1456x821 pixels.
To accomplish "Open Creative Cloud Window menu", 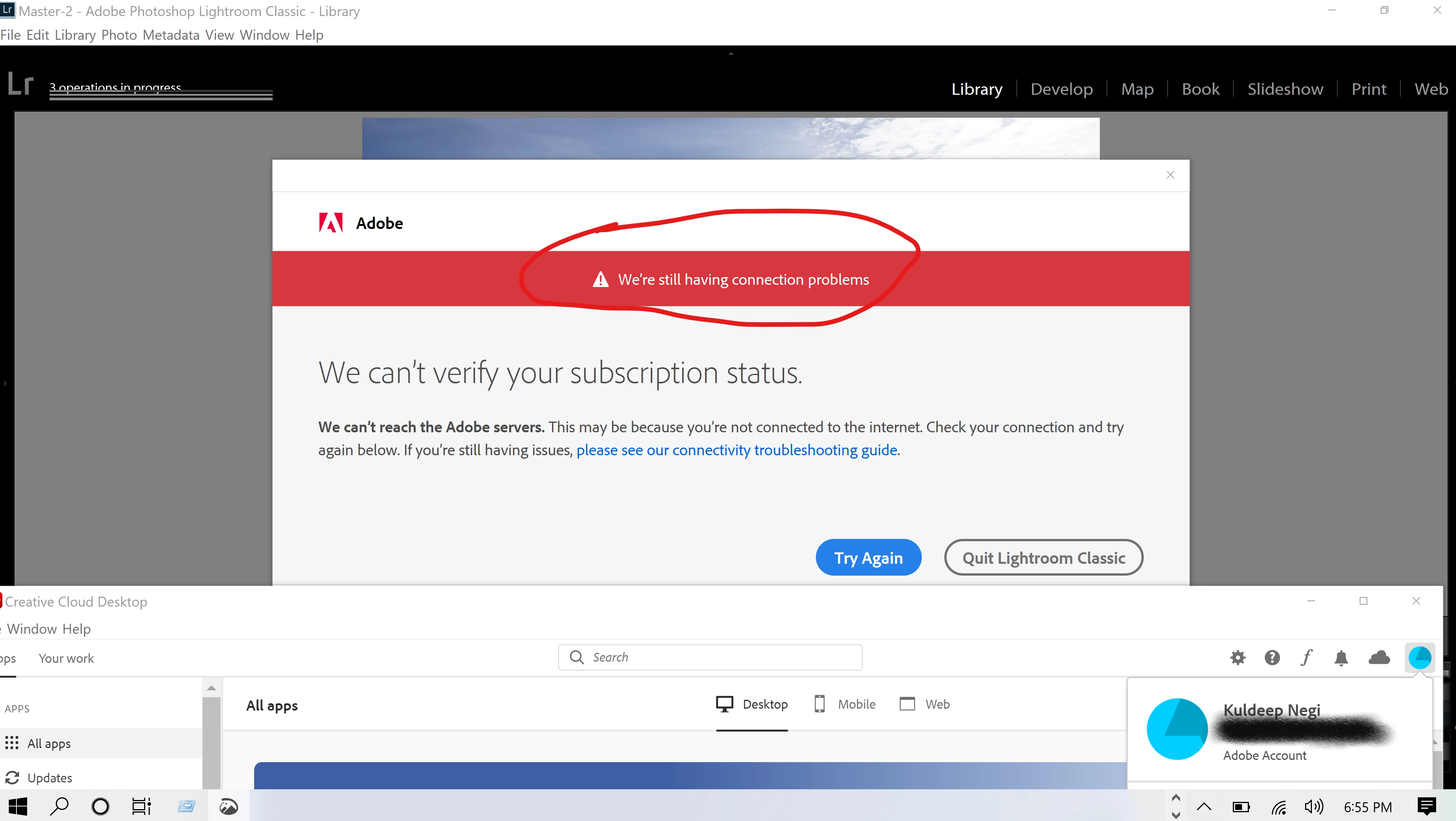I will [x=32, y=630].
